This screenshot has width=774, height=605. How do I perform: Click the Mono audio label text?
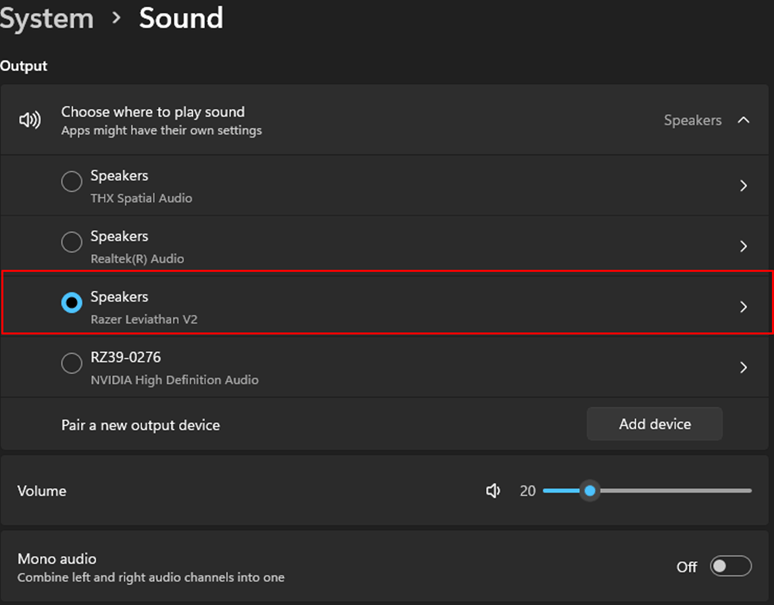57,559
